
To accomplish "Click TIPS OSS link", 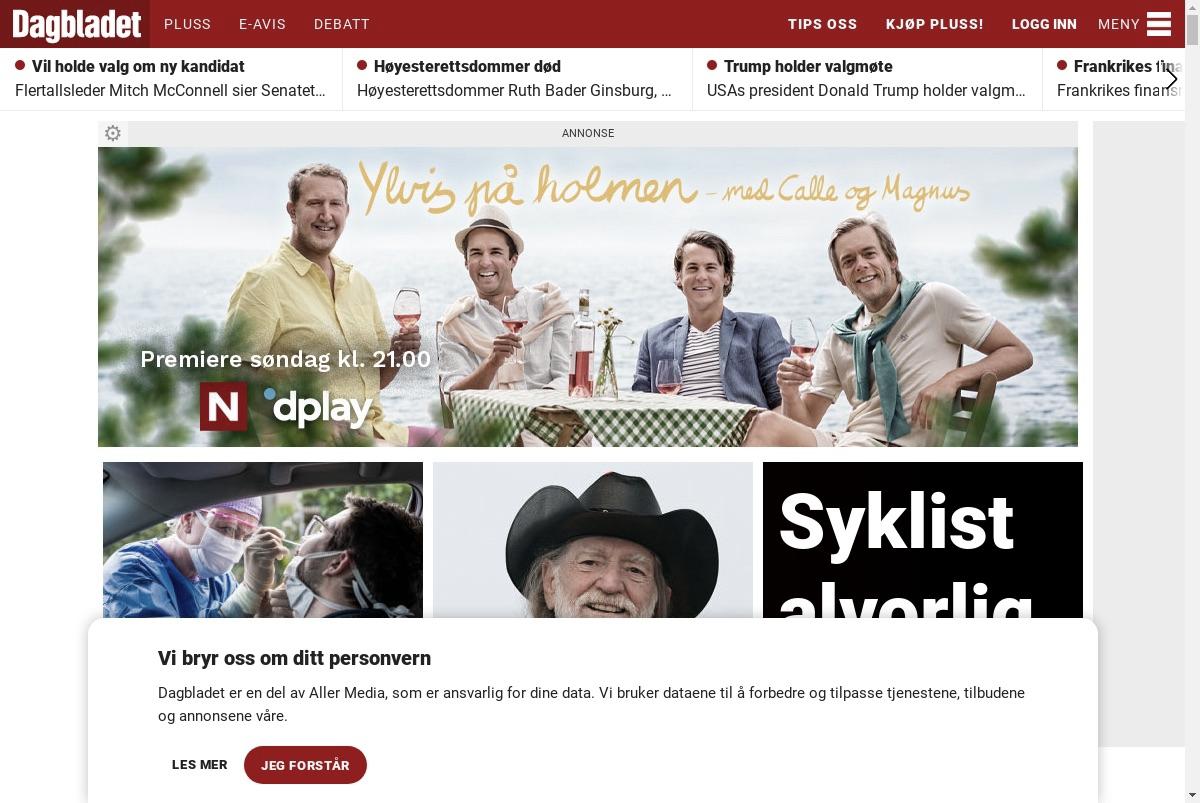I will 823,24.
